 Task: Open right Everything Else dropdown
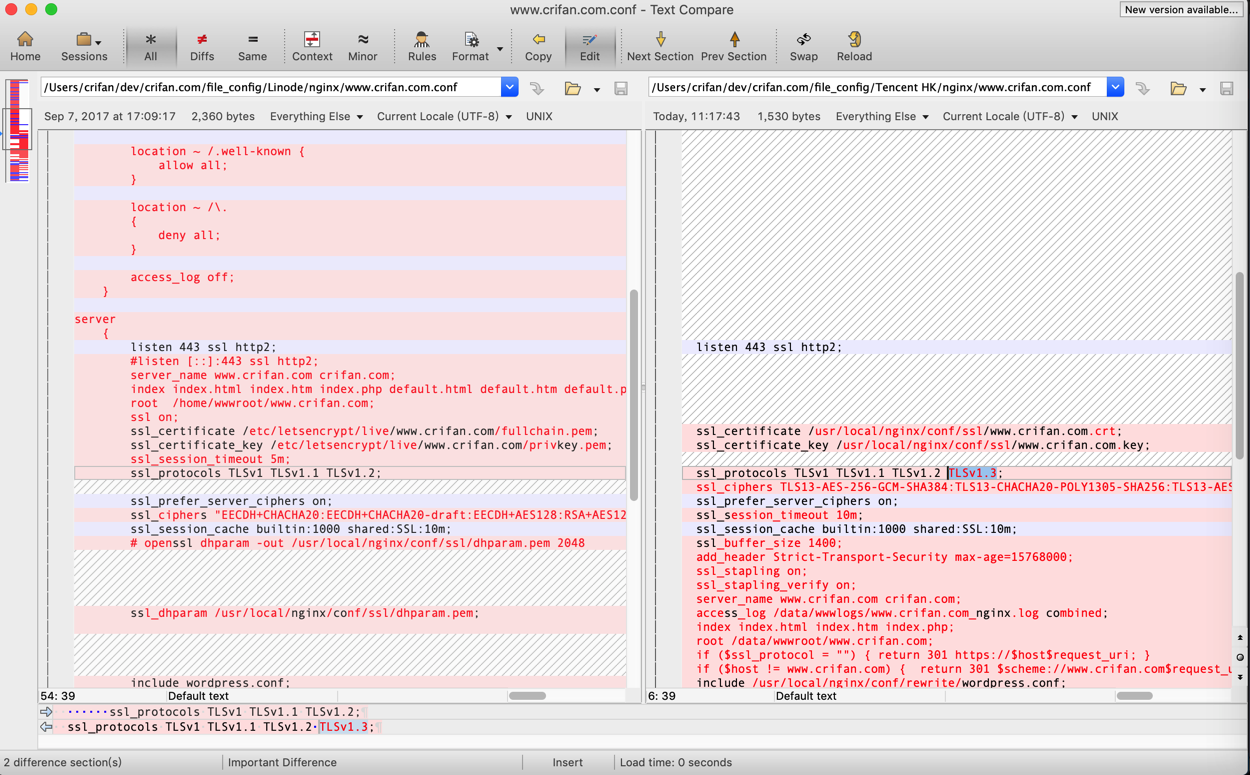[x=881, y=117]
